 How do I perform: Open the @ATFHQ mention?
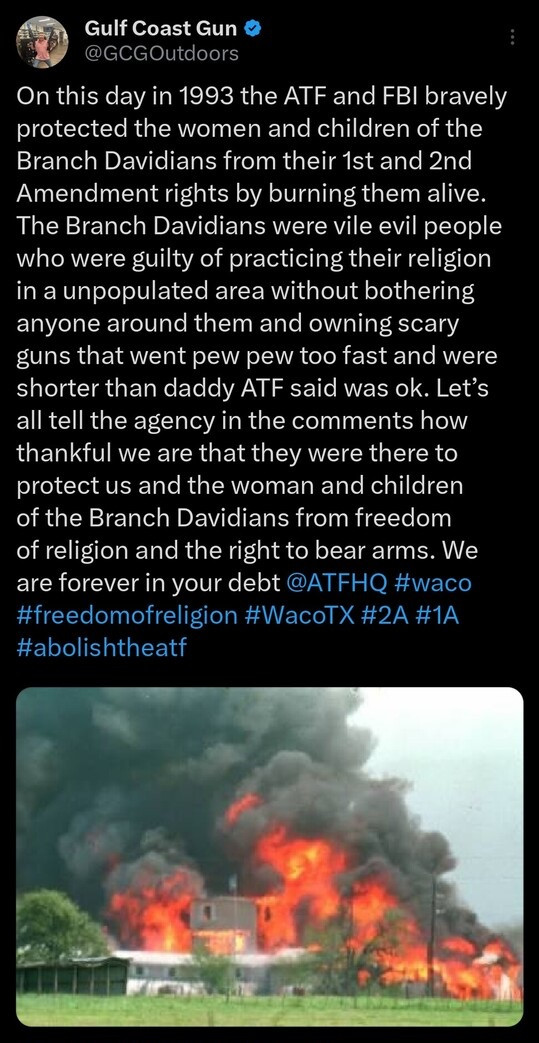point(335,583)
